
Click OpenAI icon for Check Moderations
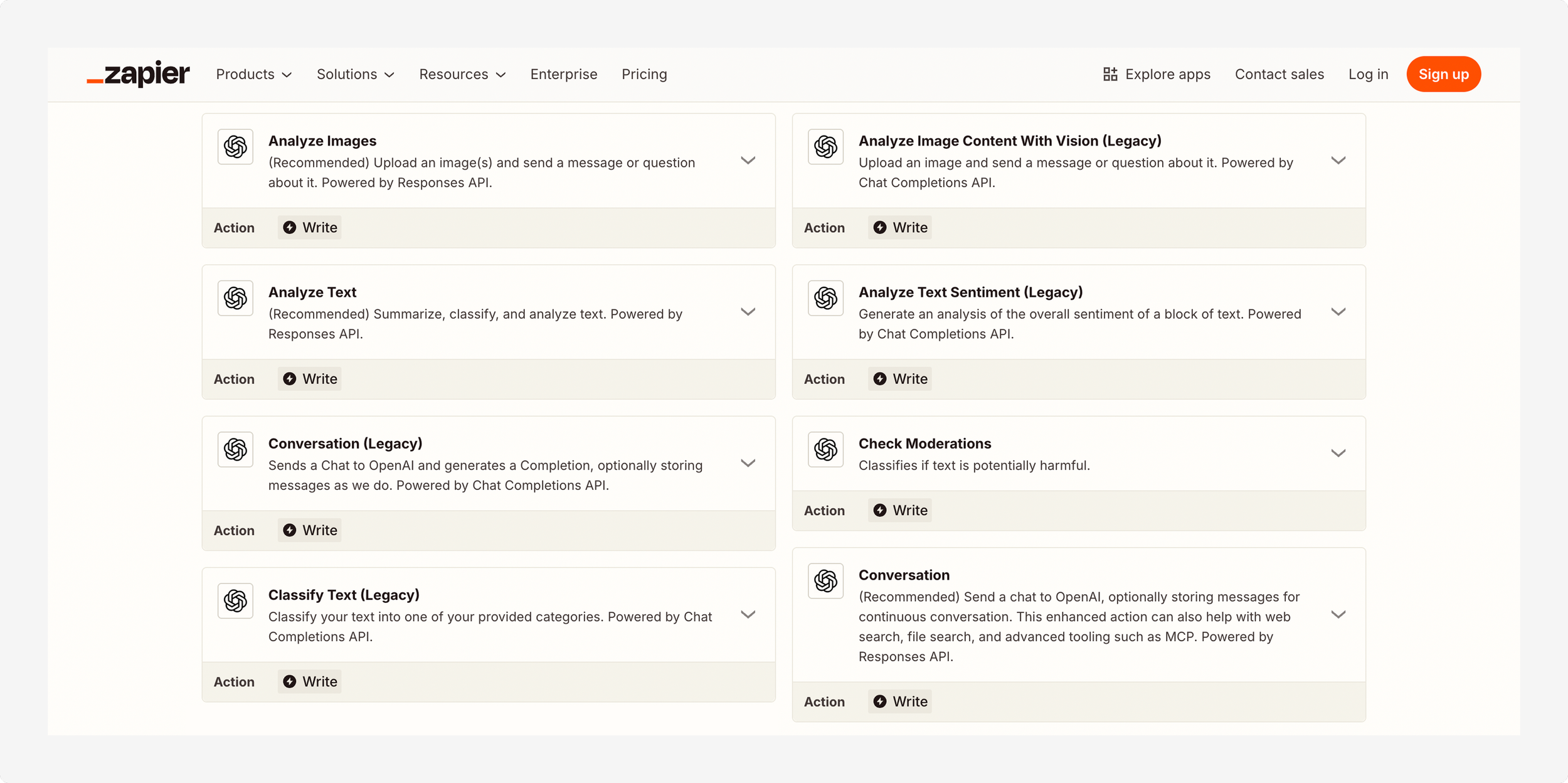coord(825,449)
